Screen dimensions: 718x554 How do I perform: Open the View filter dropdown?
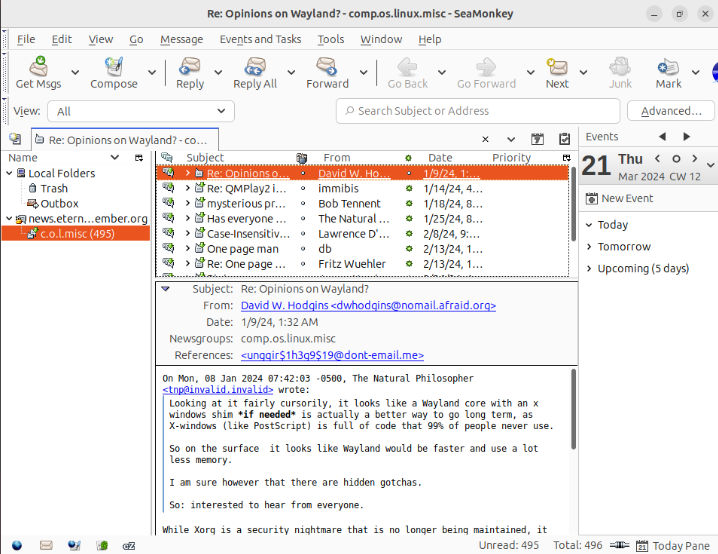tap(141, 111)
